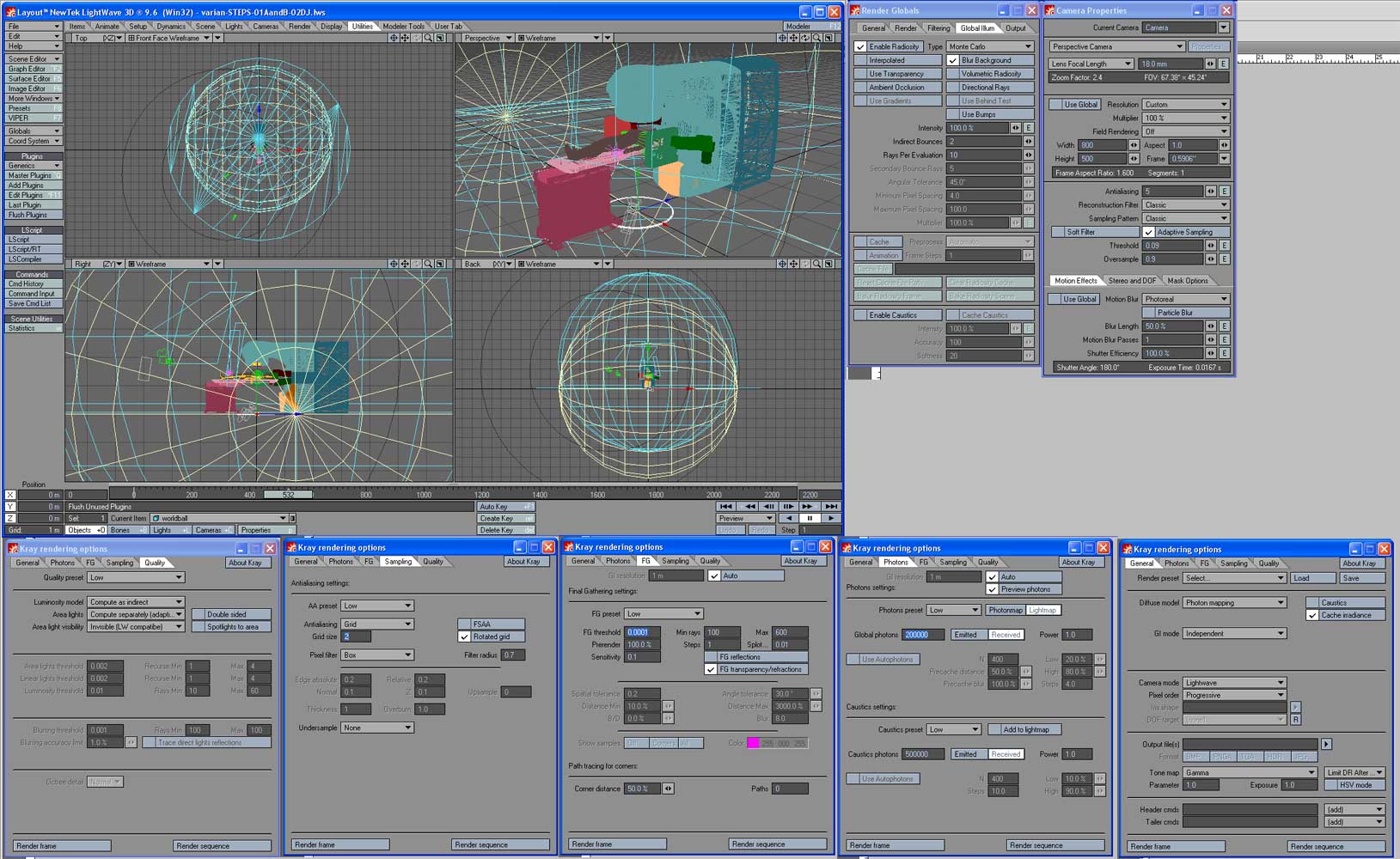Image resolution: width=1400 pixels, height=859 pixels.
Task: Click the maximize viewport icon in Top view
Action: pyautogui.click(x=440, y=38)
